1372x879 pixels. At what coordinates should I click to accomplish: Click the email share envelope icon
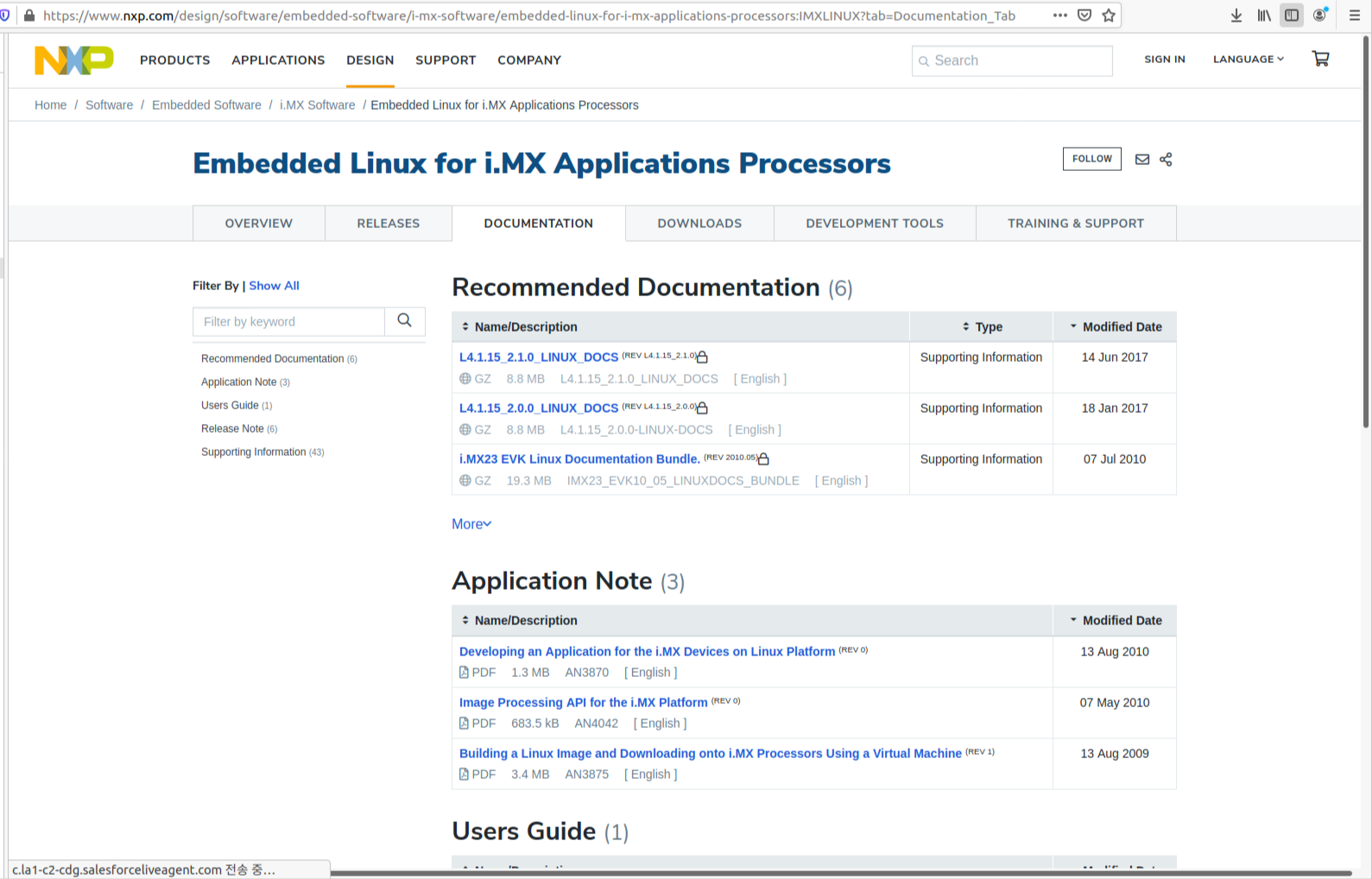point(1142,159)
